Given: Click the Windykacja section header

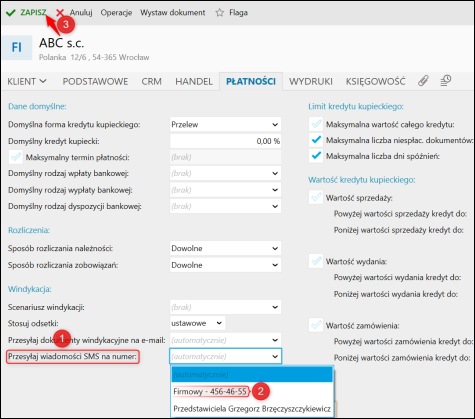Looking at the screenshot, I should tap(30, 289).
